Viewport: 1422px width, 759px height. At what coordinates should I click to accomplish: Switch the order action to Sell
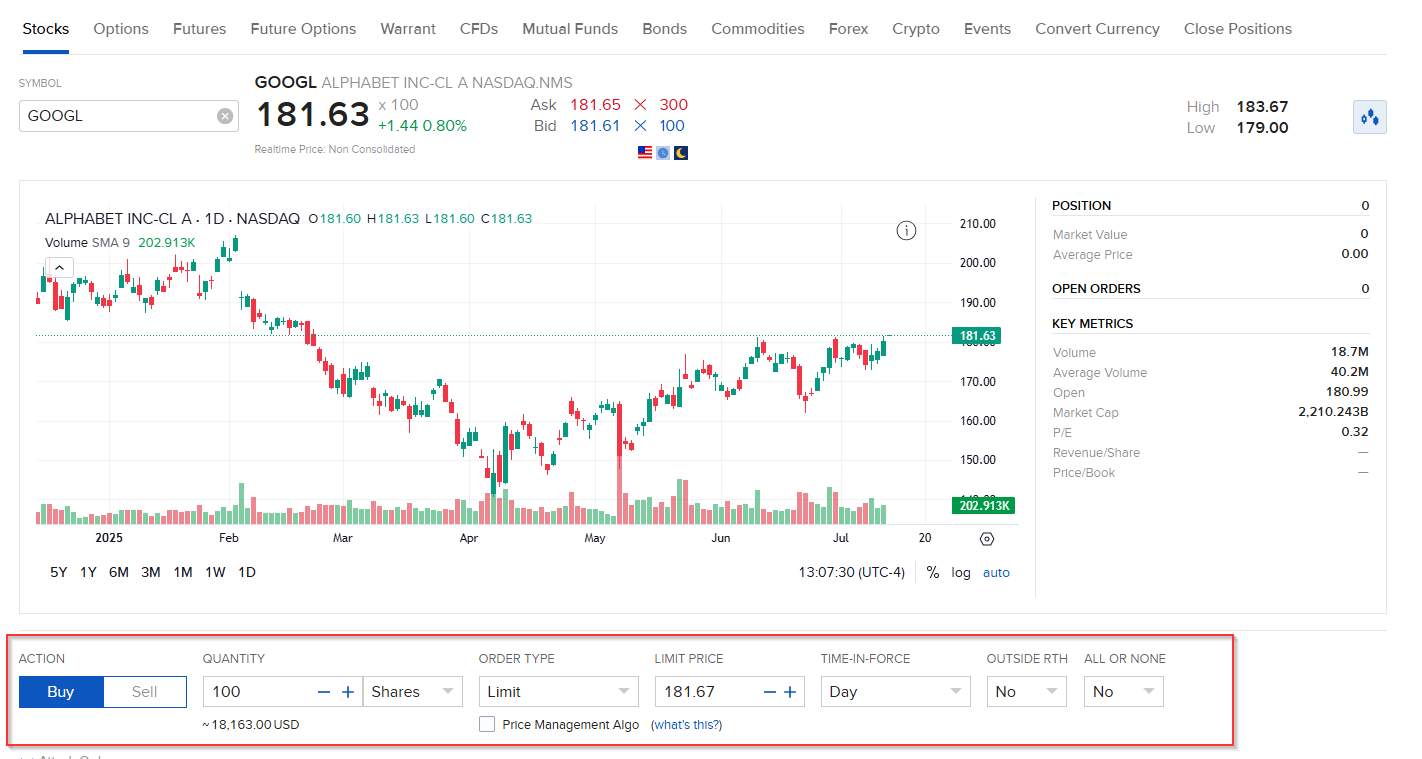[144, 691]
